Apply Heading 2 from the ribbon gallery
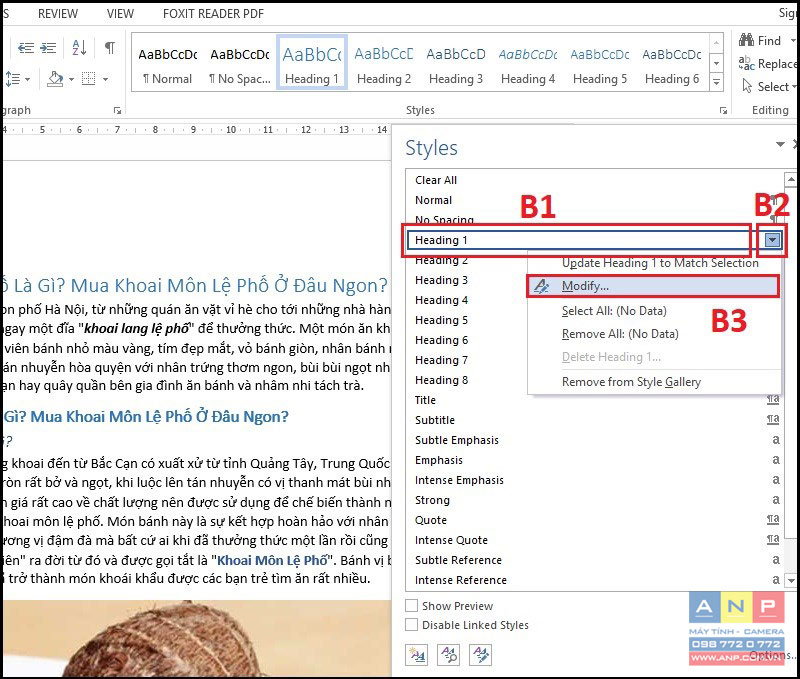800x679 pixels. point(384,63)
